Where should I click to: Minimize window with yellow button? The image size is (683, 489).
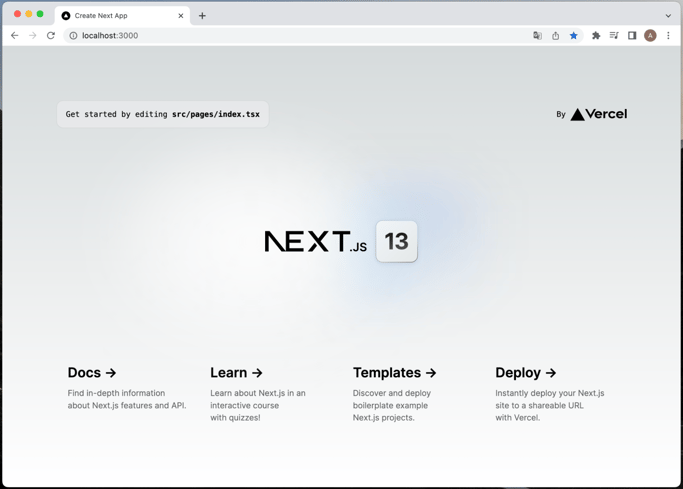[x=29, y=14]
